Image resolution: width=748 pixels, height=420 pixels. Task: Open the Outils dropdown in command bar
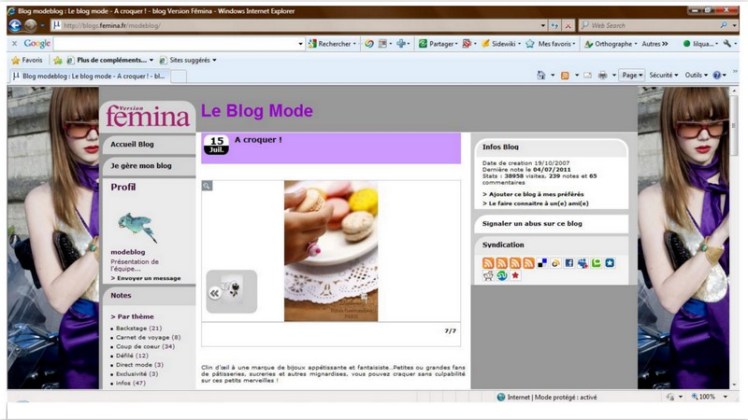click(x=696, y=75)
